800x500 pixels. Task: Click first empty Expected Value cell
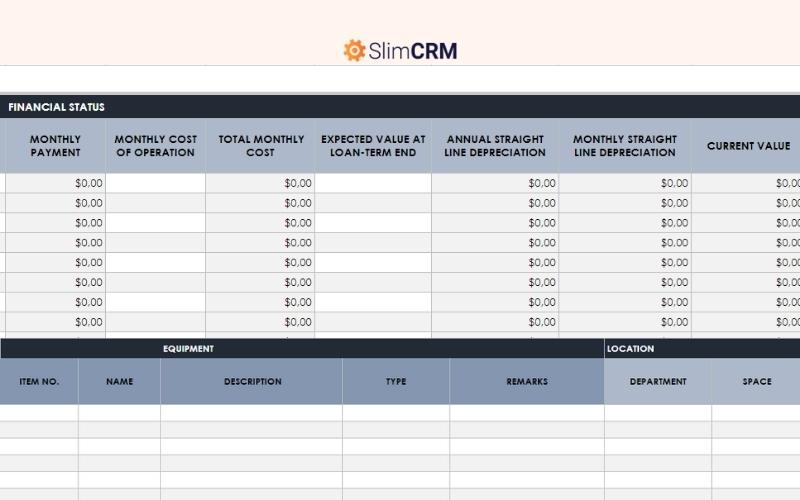point(373,183)
